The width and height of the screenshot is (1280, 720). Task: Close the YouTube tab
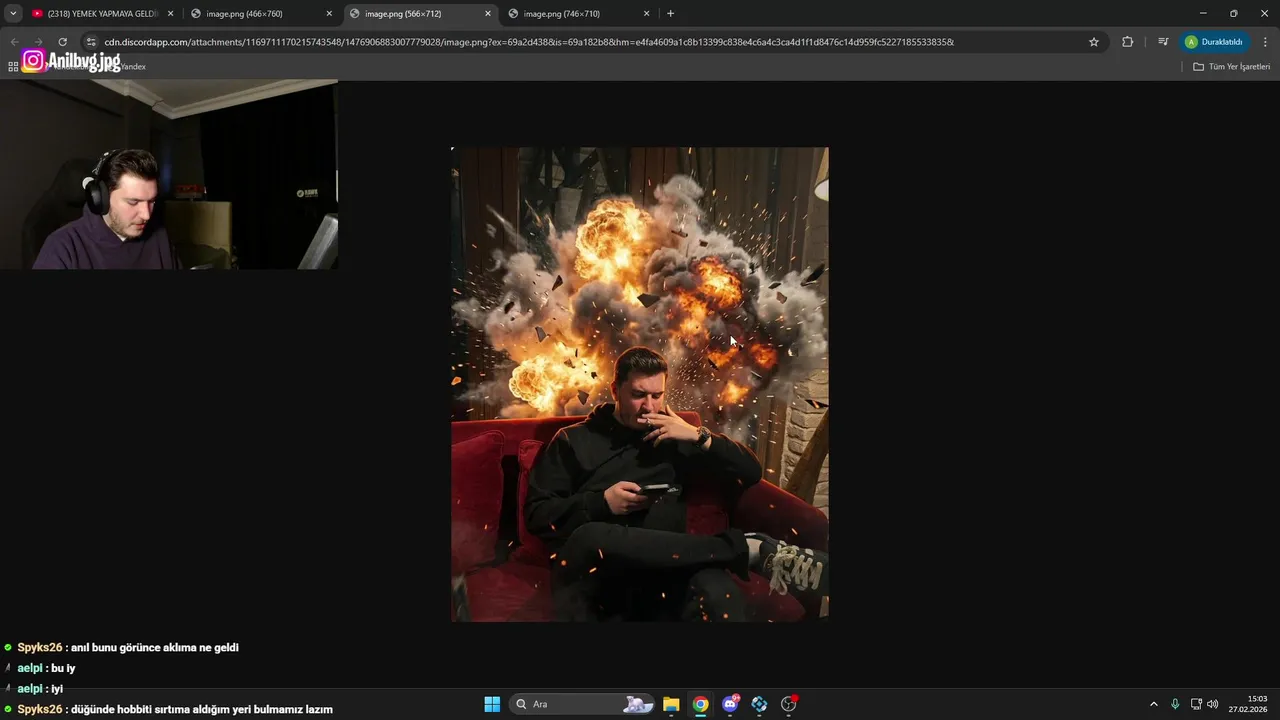point(171,14)
